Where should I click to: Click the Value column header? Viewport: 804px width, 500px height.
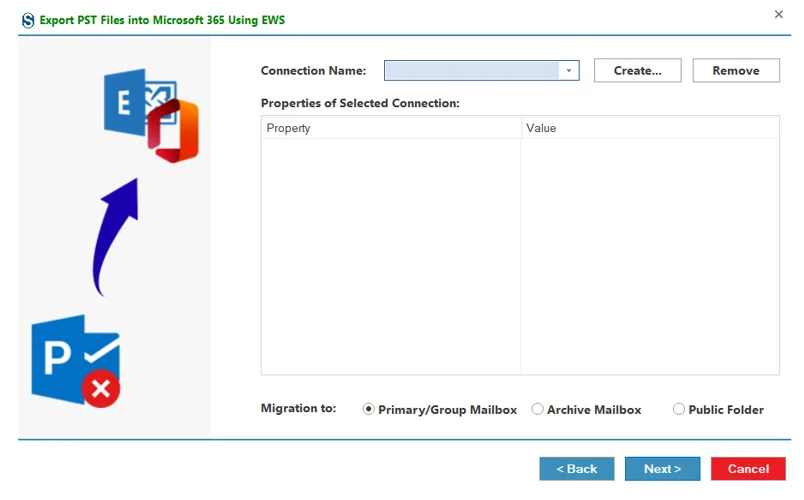[650, 128]
